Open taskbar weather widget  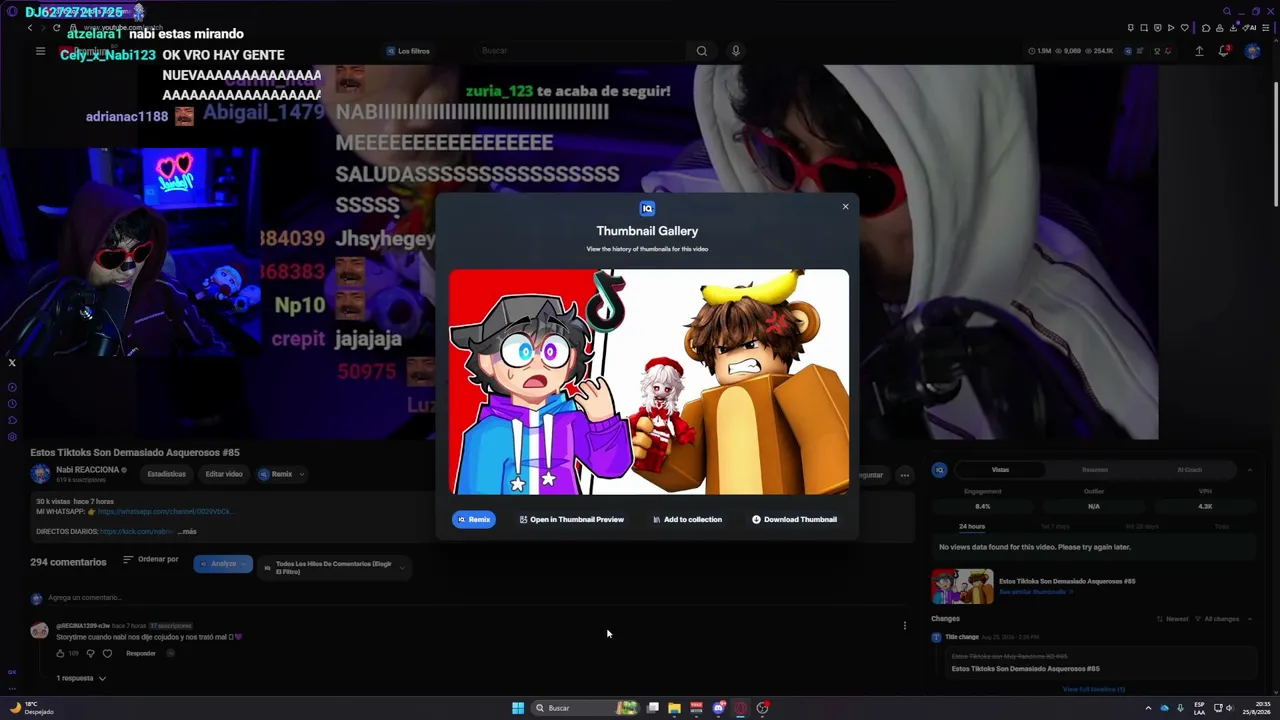pyautogui.click(x=32, y=708)
